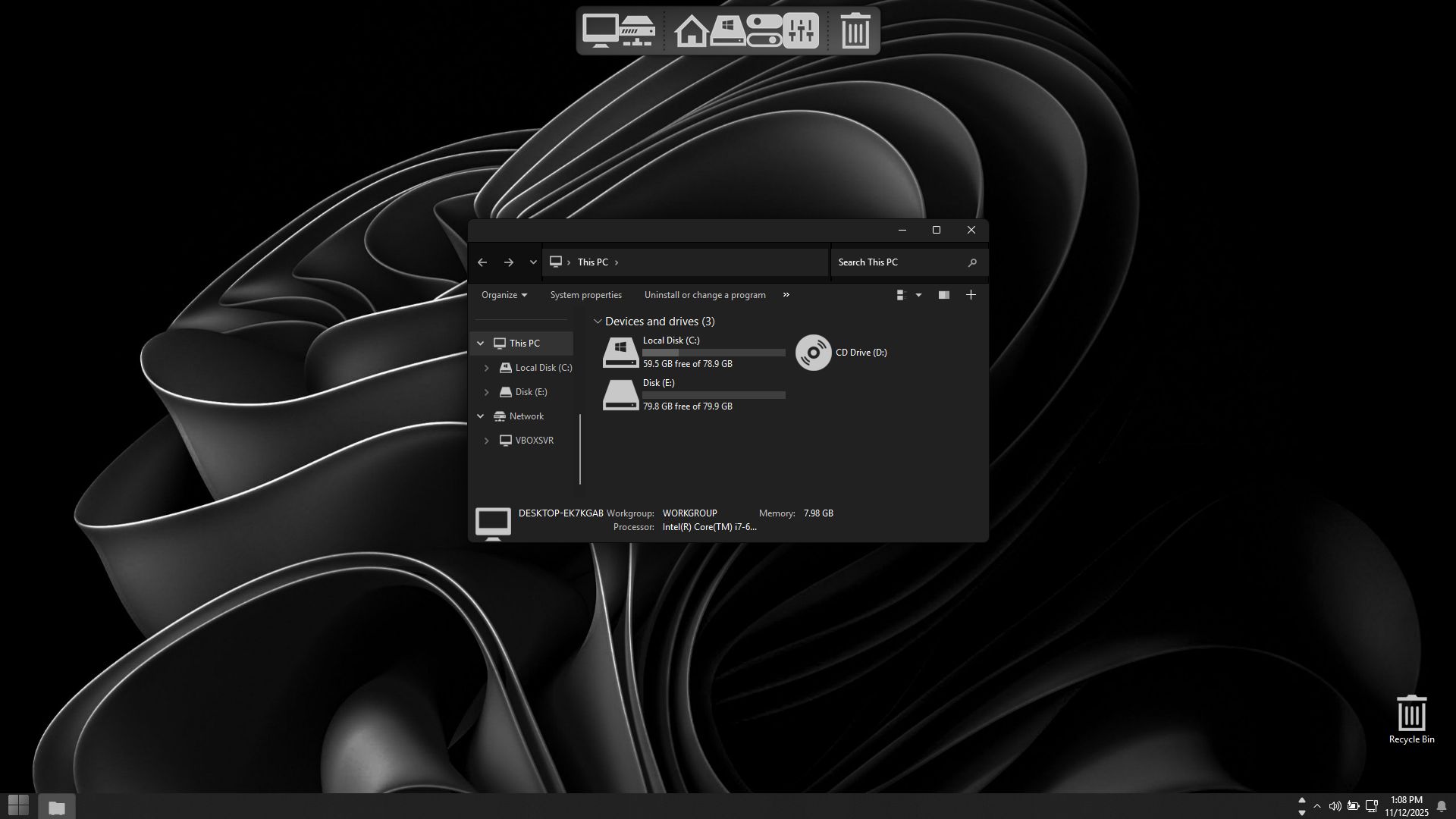Open the view options dropdown arrow
Viewport: 1456px width, 819px height.
click(918, 295)
